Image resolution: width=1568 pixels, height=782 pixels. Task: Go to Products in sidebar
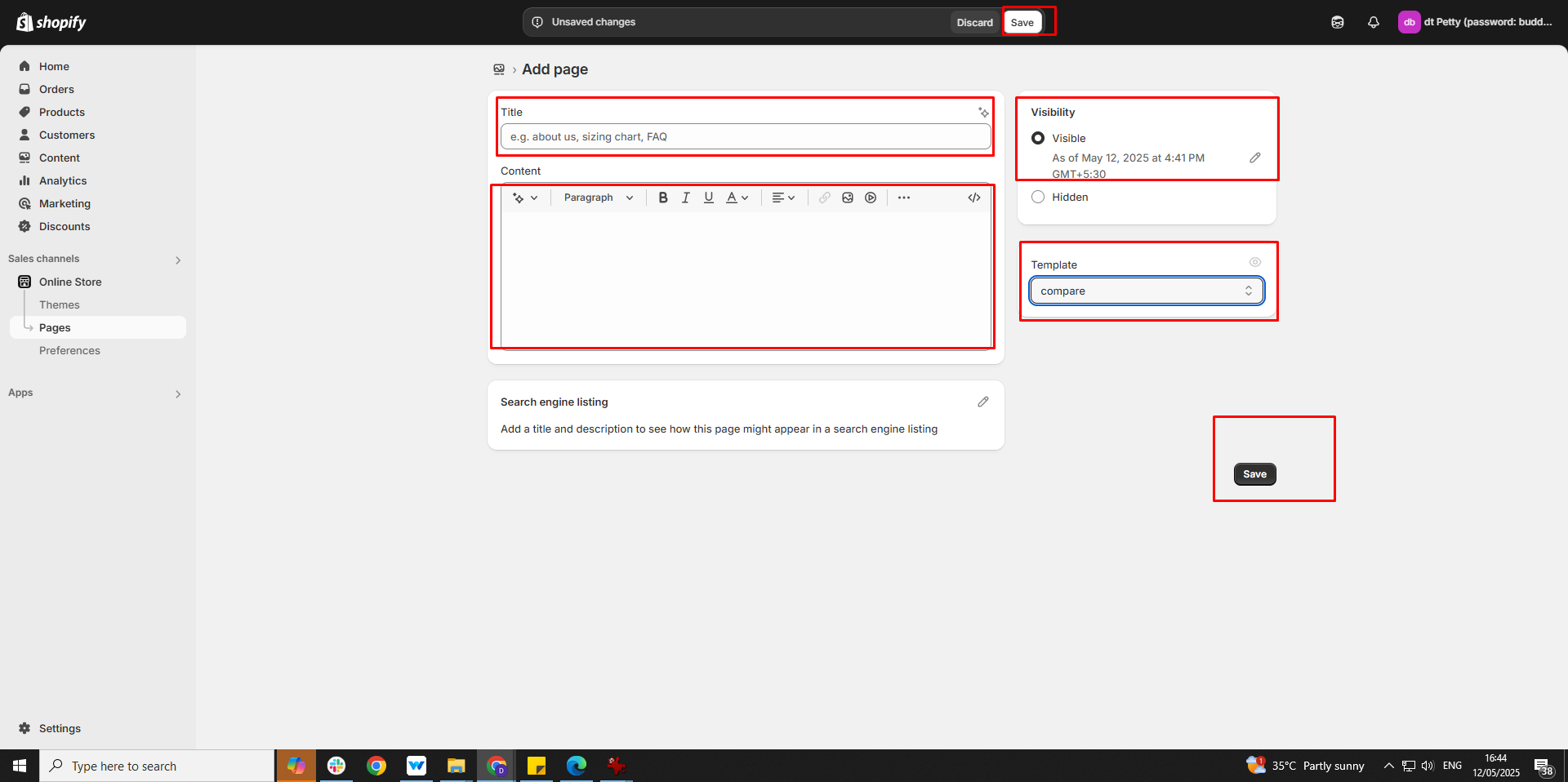pyautogui.click(x=61, y=112)
